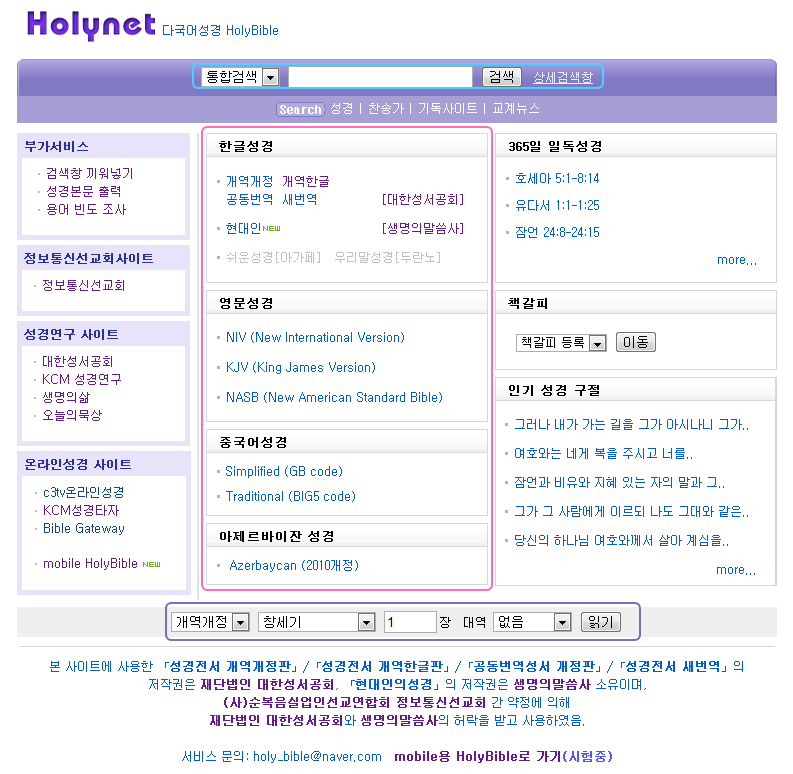Open the 유다서 1:1-1:25 daily reading

[x=557, y=205]
